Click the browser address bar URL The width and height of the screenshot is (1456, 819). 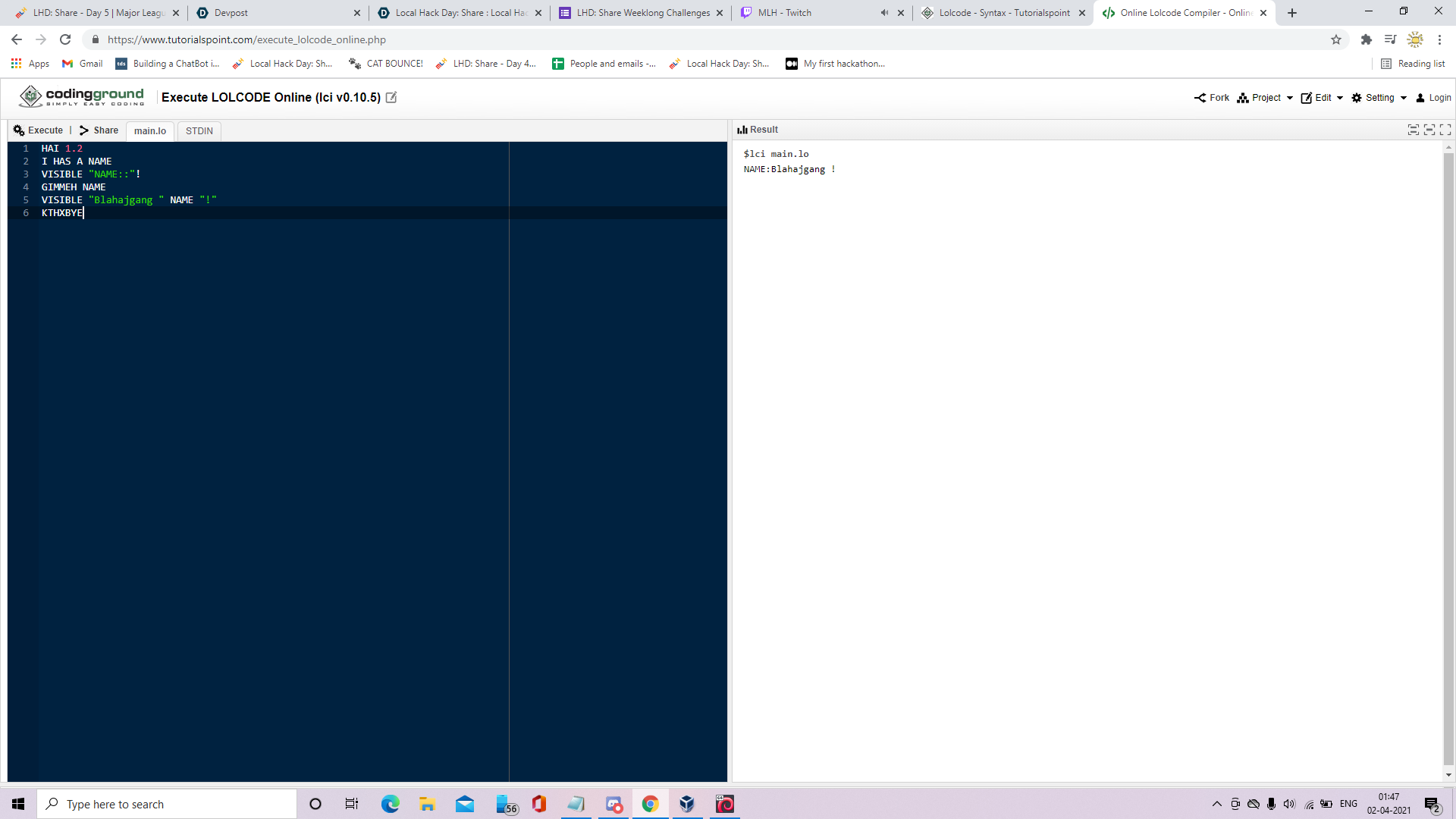click(x=246, y=39)
